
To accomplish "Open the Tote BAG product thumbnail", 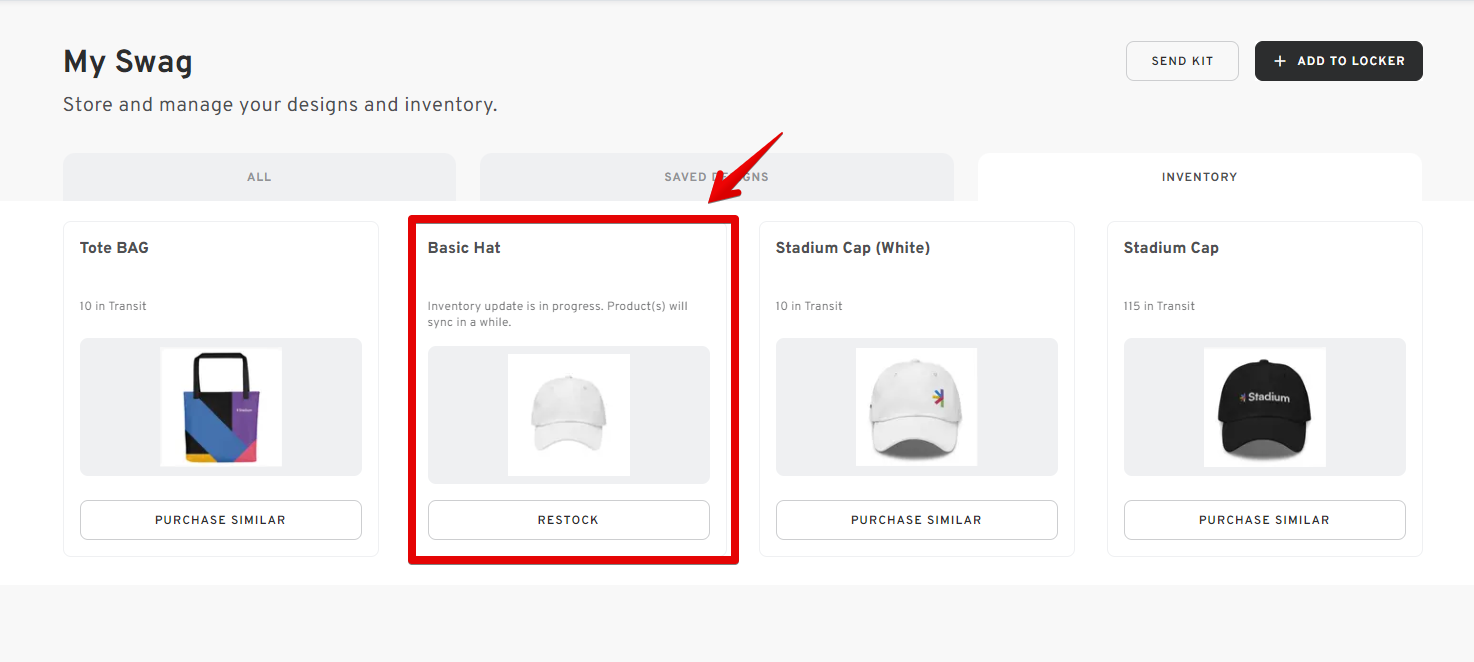I will (220, 406).
